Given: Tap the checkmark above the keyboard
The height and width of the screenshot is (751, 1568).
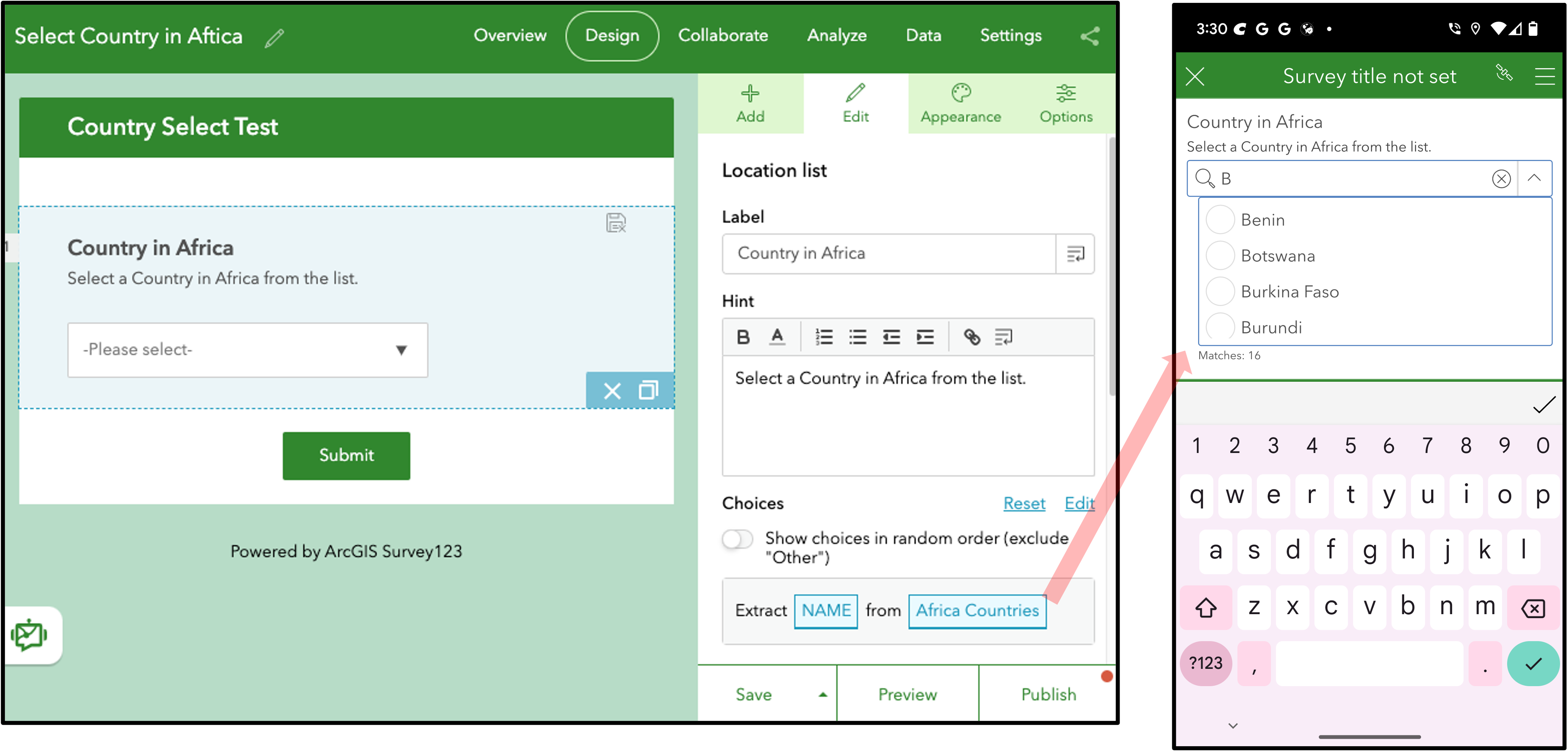Looking at the screenshot, I should [1544, 405].
